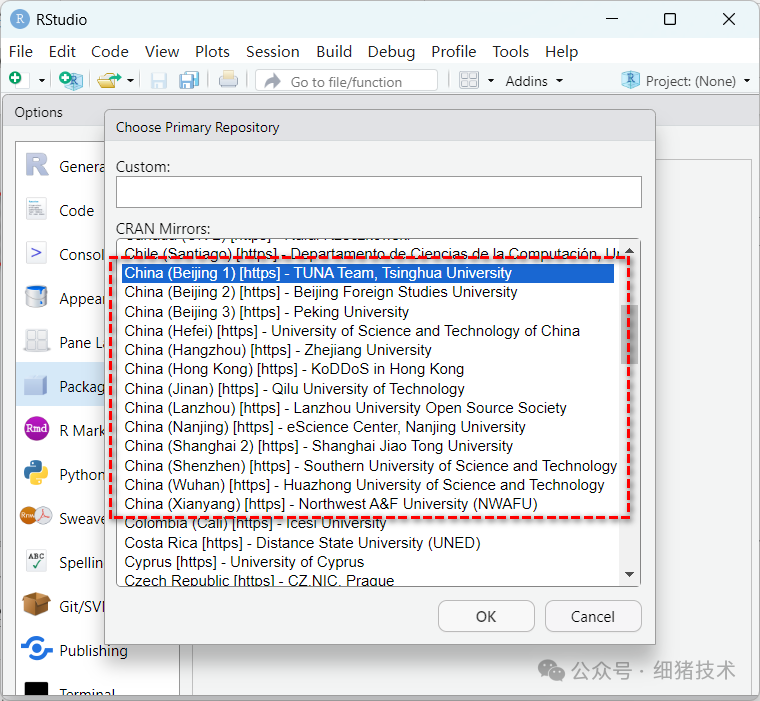
Task: Select the Appearance paint bucket icon
Action: click(36, 296)
